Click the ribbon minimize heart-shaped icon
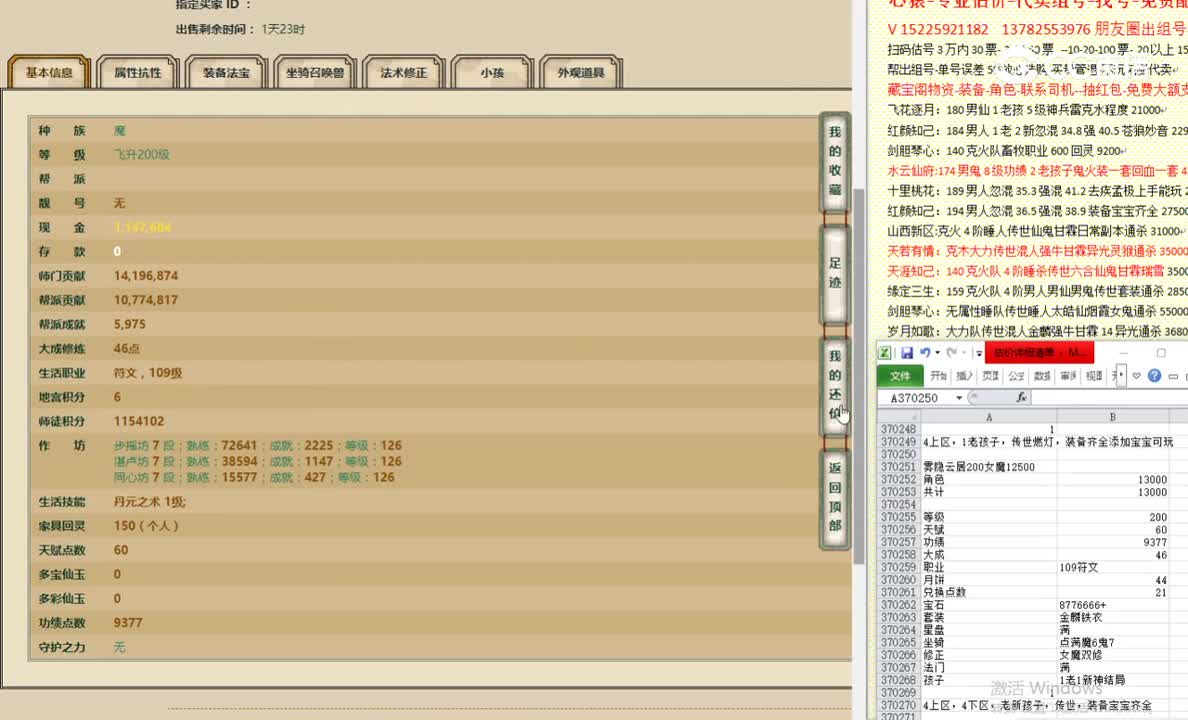 [x=1137, y=376]
